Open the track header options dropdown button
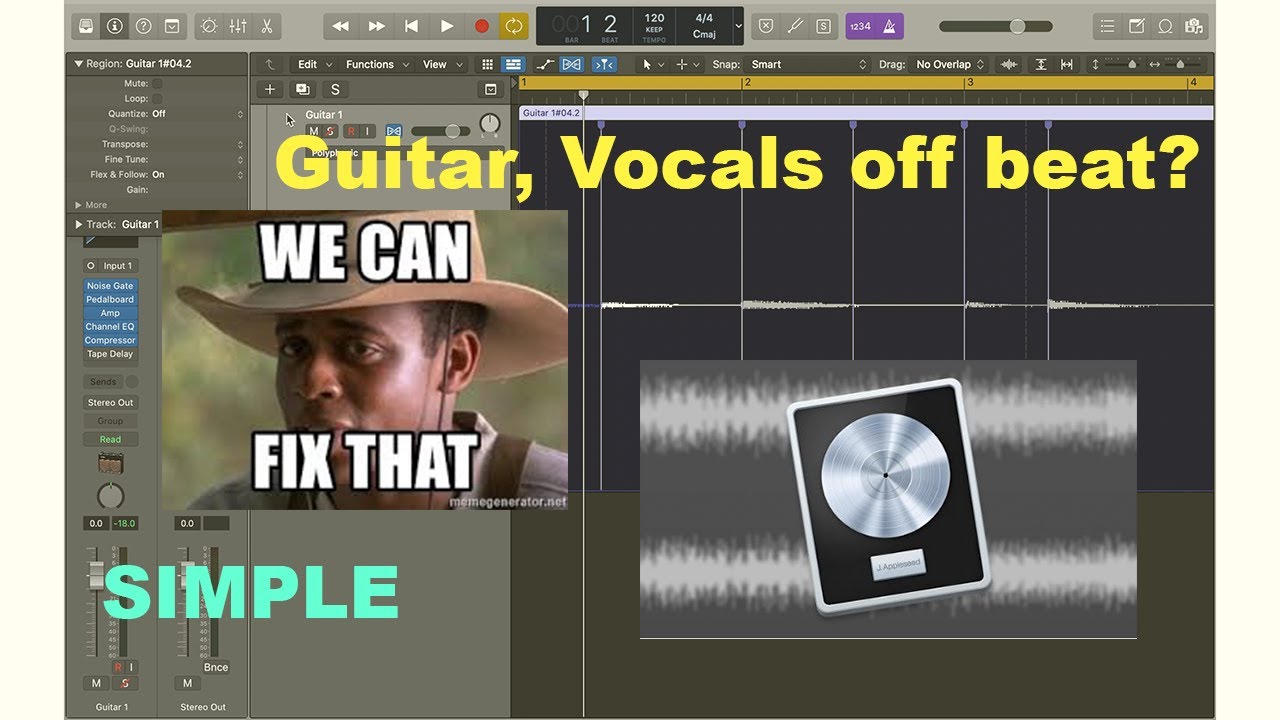 coord(490,89)
